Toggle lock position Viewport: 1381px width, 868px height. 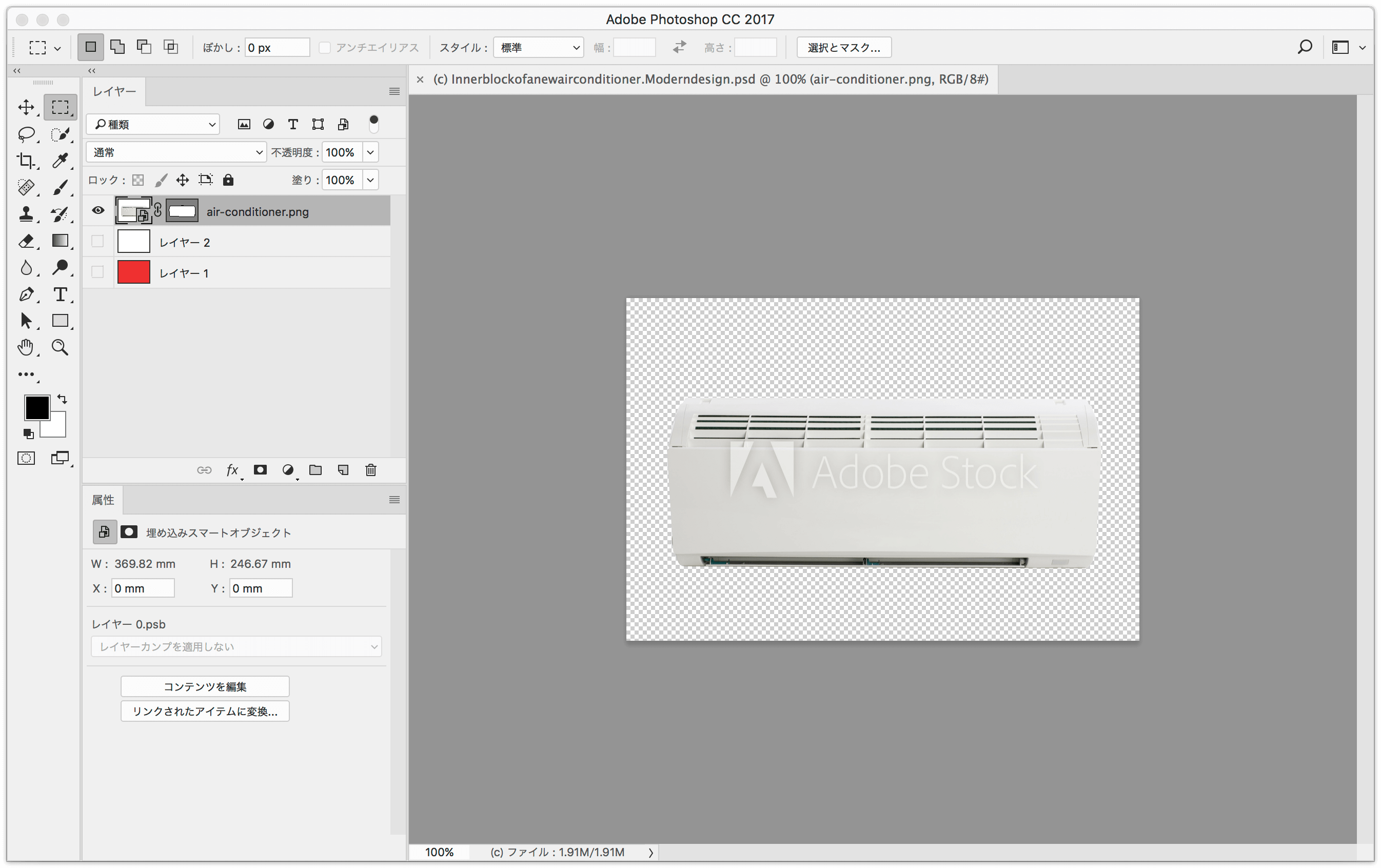pyautogui.click(x=183, y=180)
